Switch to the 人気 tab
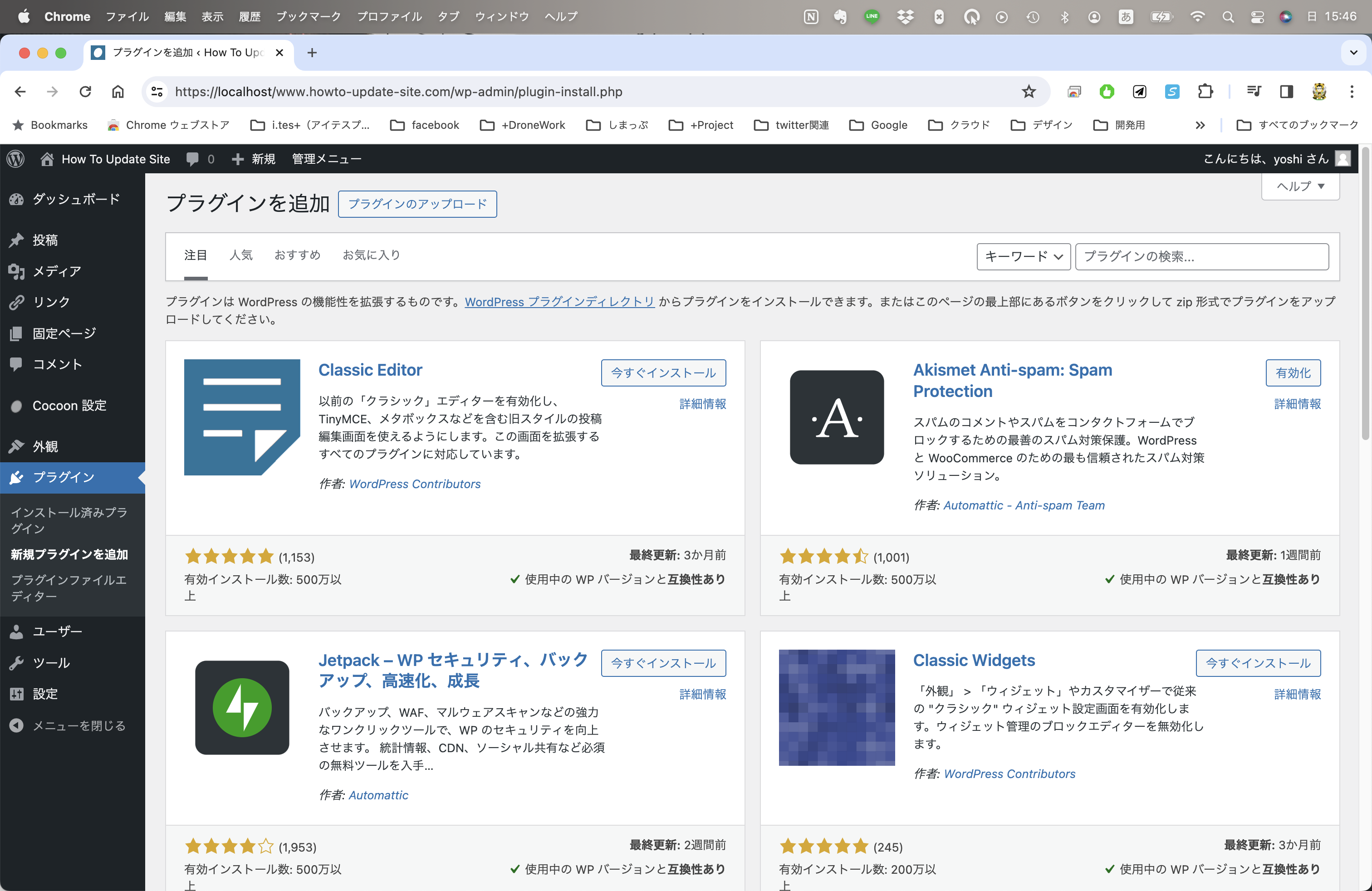Image resolution: width=1372 pixels, height=891 pixels. click(x=241, y=255)
